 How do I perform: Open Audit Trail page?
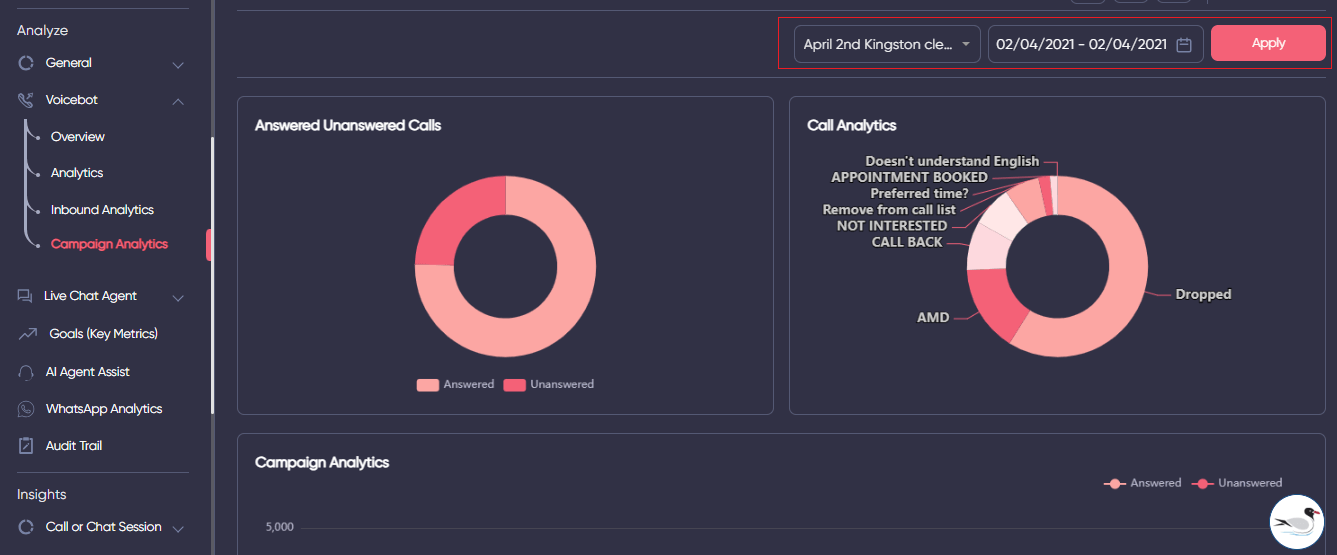coord(74,446)
